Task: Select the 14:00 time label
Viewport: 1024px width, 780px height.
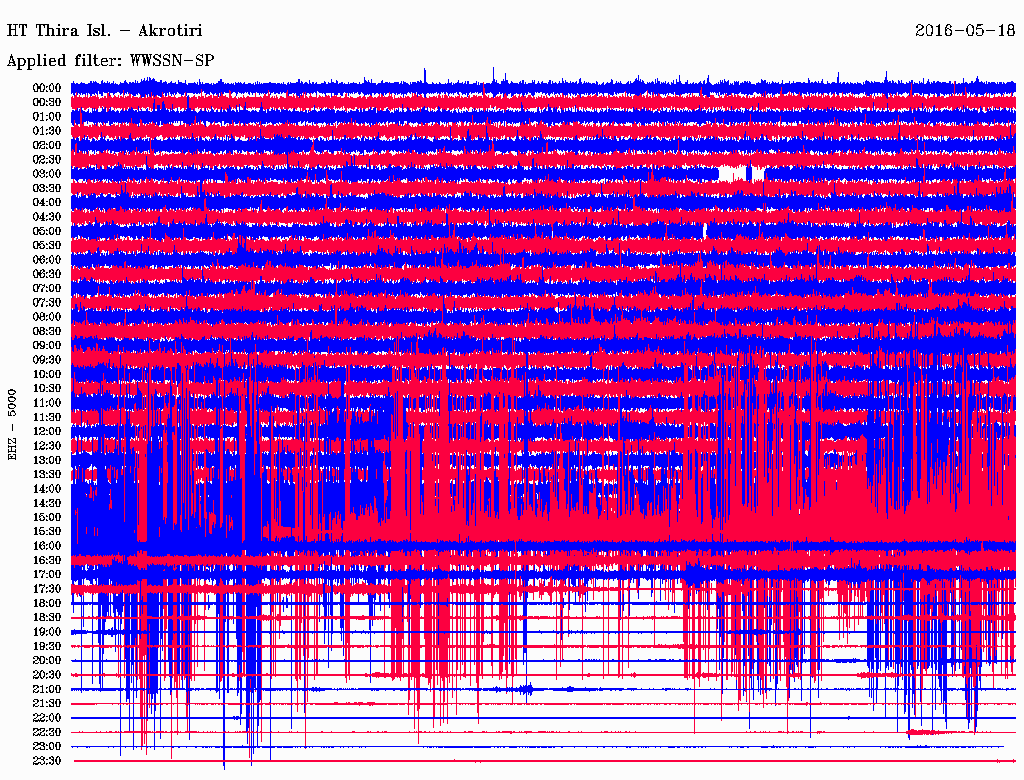Action: [46, 489]
